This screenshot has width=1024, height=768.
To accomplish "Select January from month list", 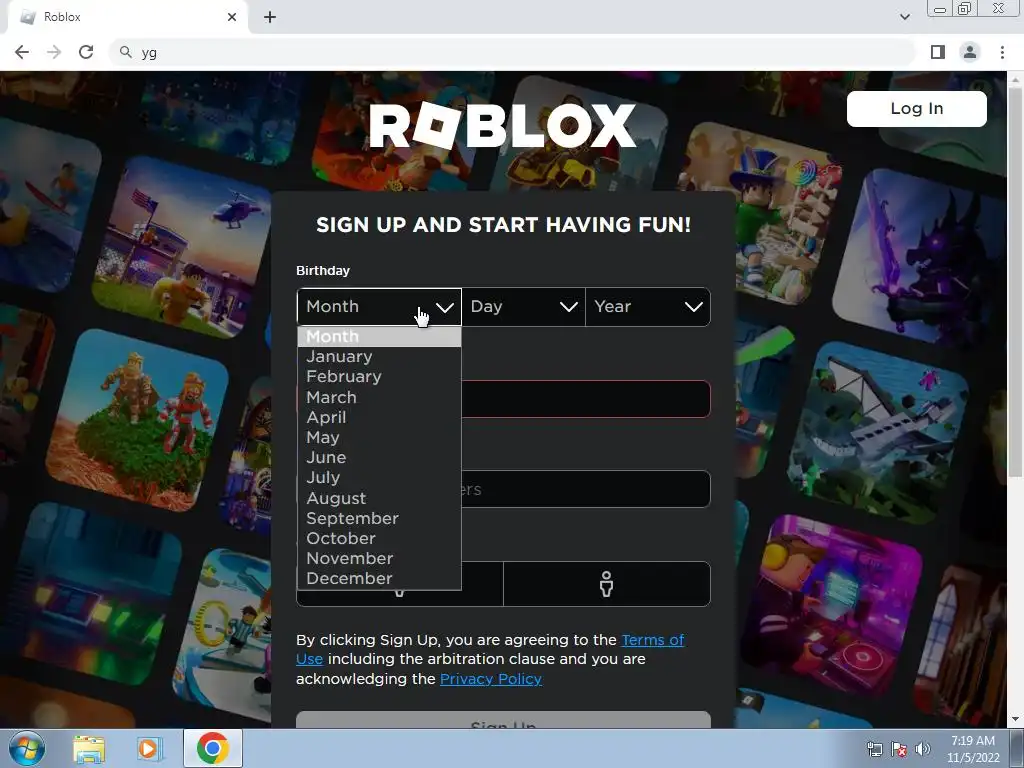I will (379, 357).
